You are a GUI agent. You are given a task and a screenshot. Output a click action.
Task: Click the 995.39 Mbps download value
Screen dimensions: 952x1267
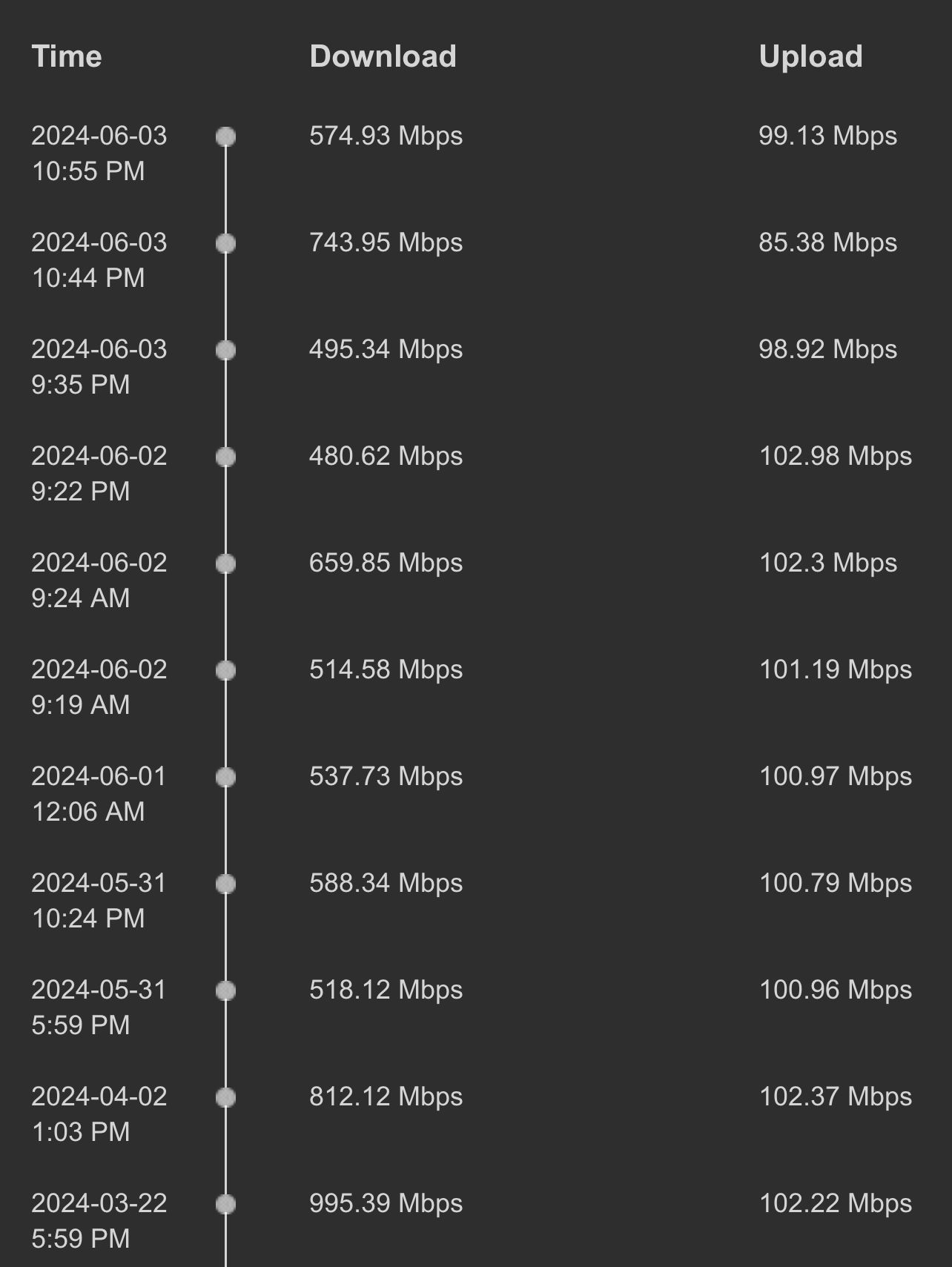[386, 1204]
